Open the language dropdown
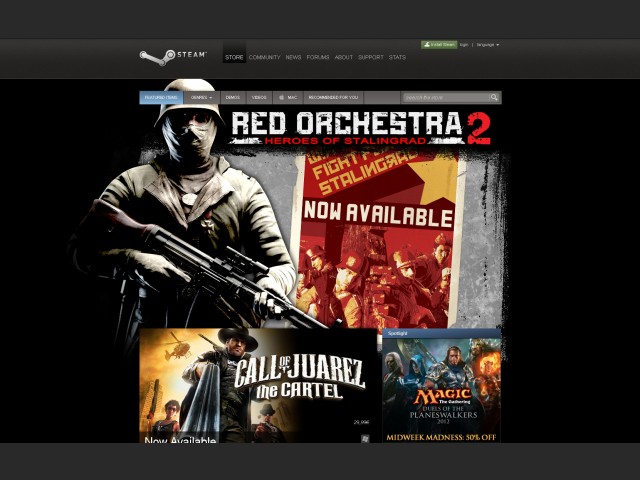 (x=488, y=45)
